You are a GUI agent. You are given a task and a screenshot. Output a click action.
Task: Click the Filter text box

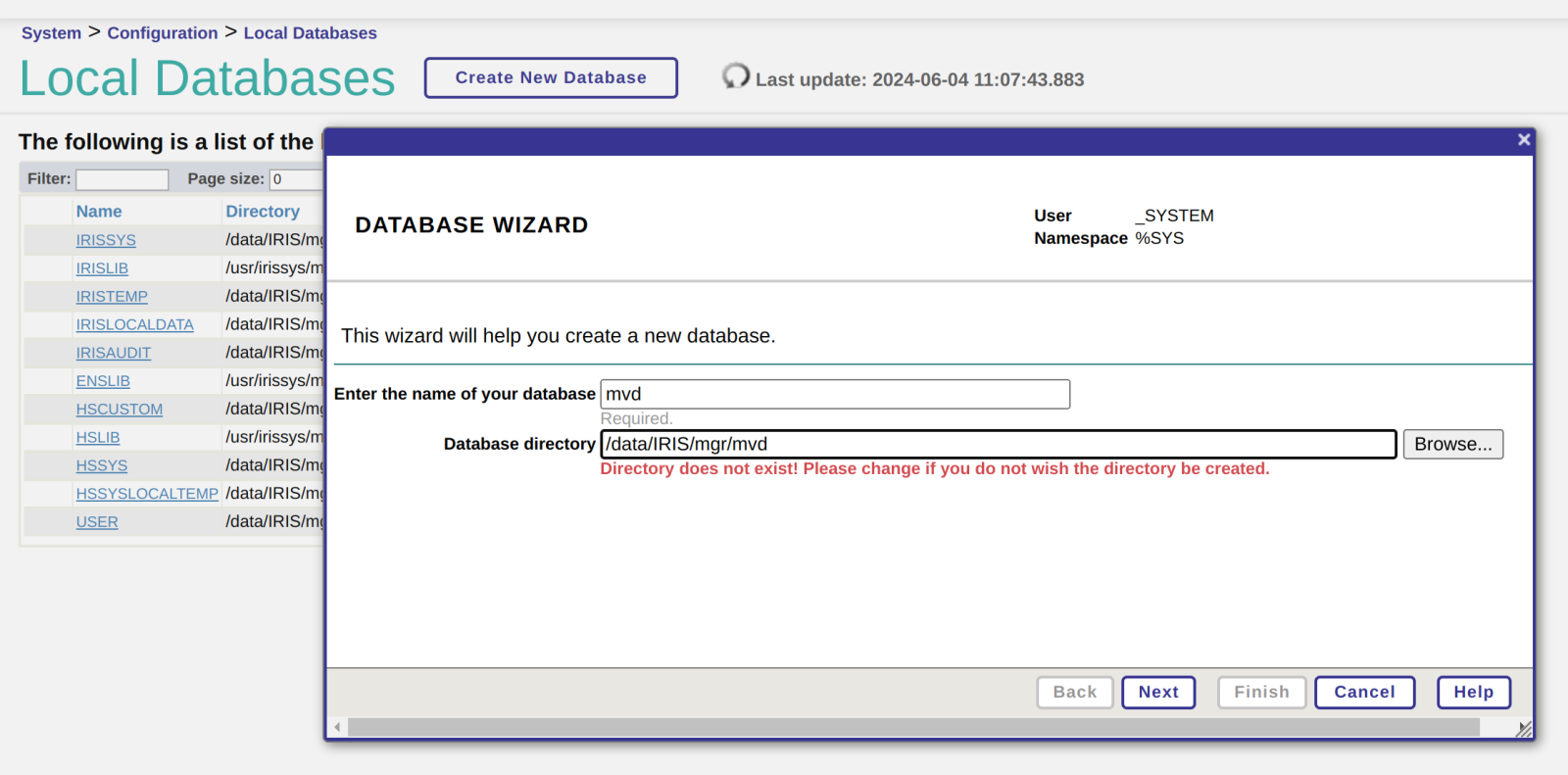122,179
